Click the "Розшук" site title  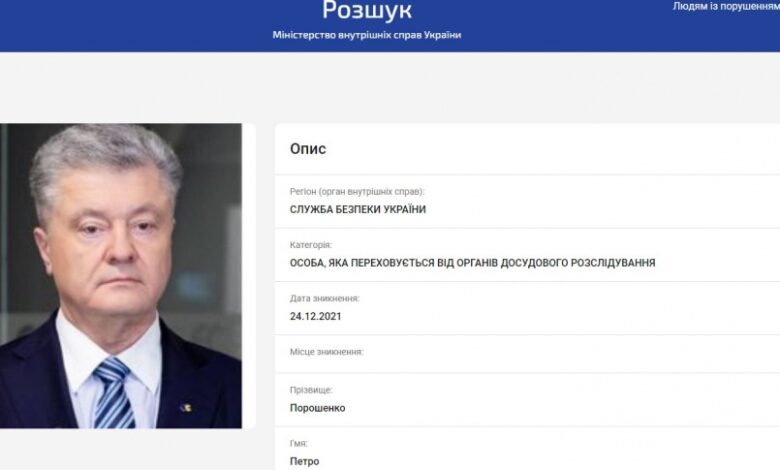click(367, 10)
